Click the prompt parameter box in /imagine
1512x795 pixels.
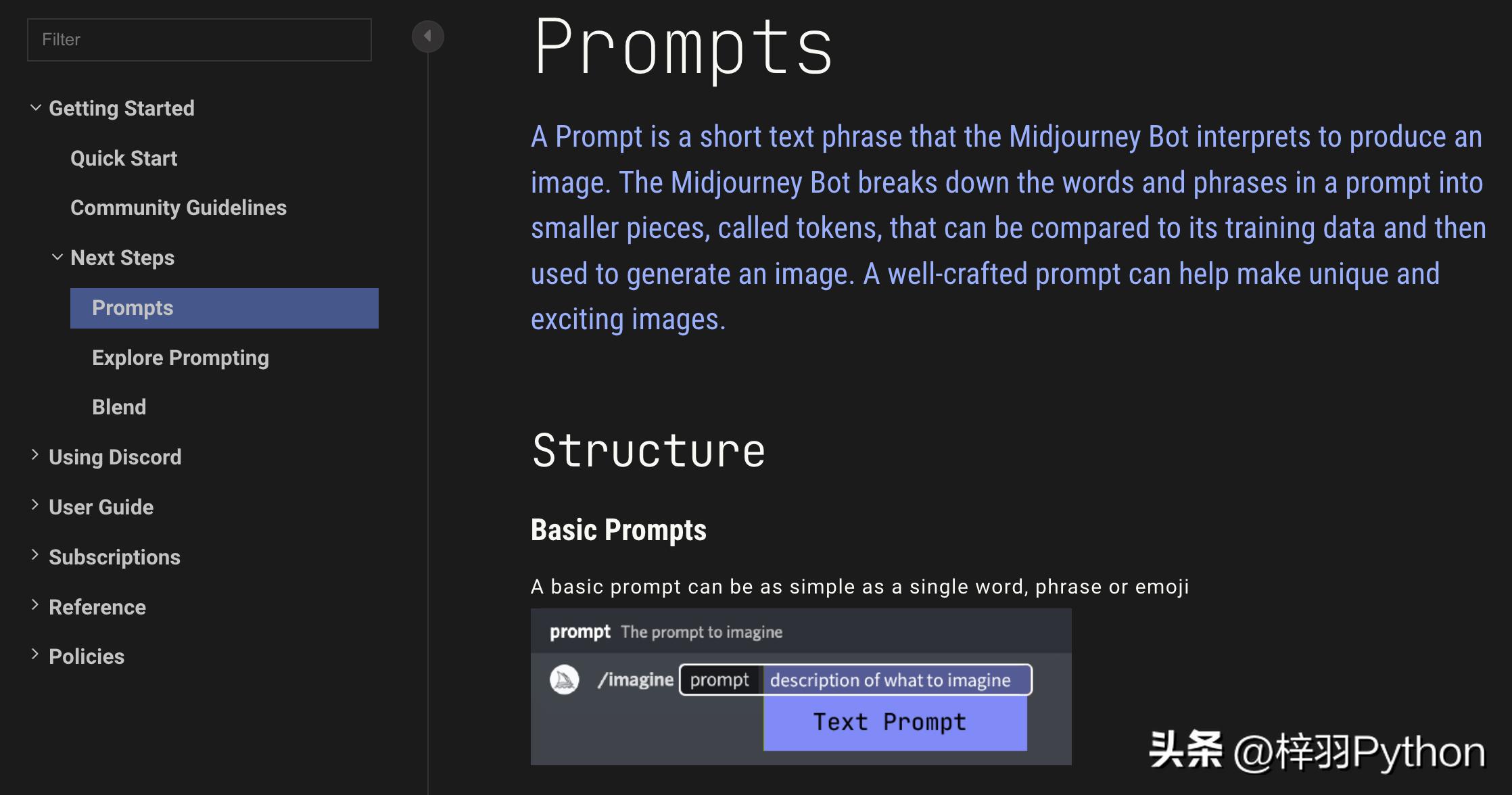tap(719, 679)
